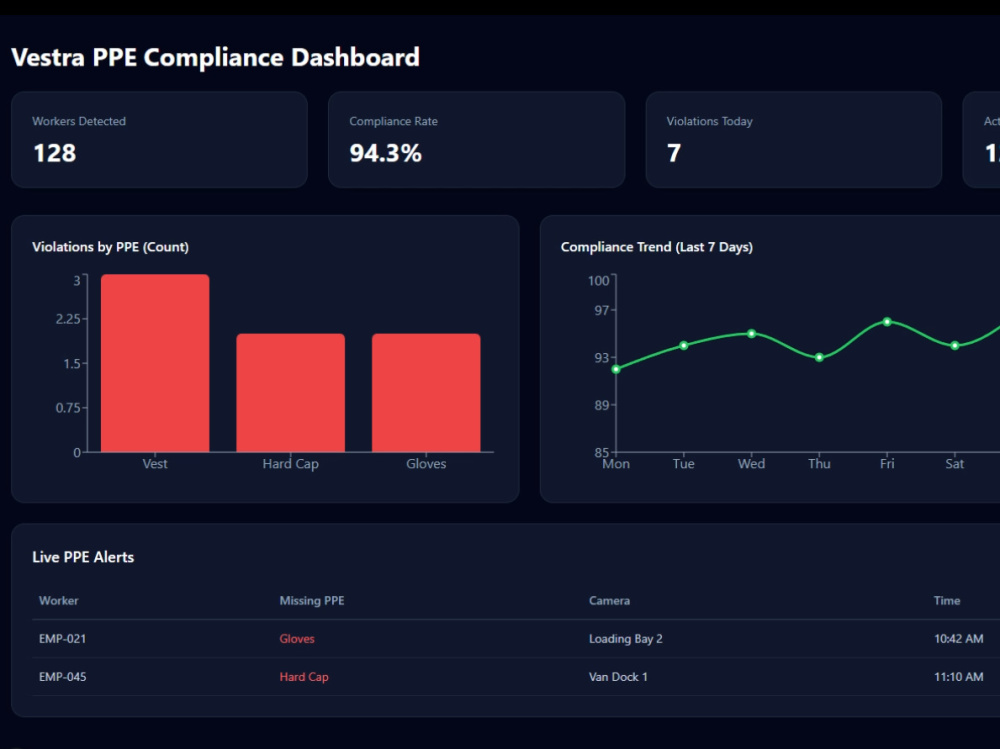Select the Tuesday data point on trend line
The height and width of the screenshot is (749, 1000).
(x=684, y=346)
